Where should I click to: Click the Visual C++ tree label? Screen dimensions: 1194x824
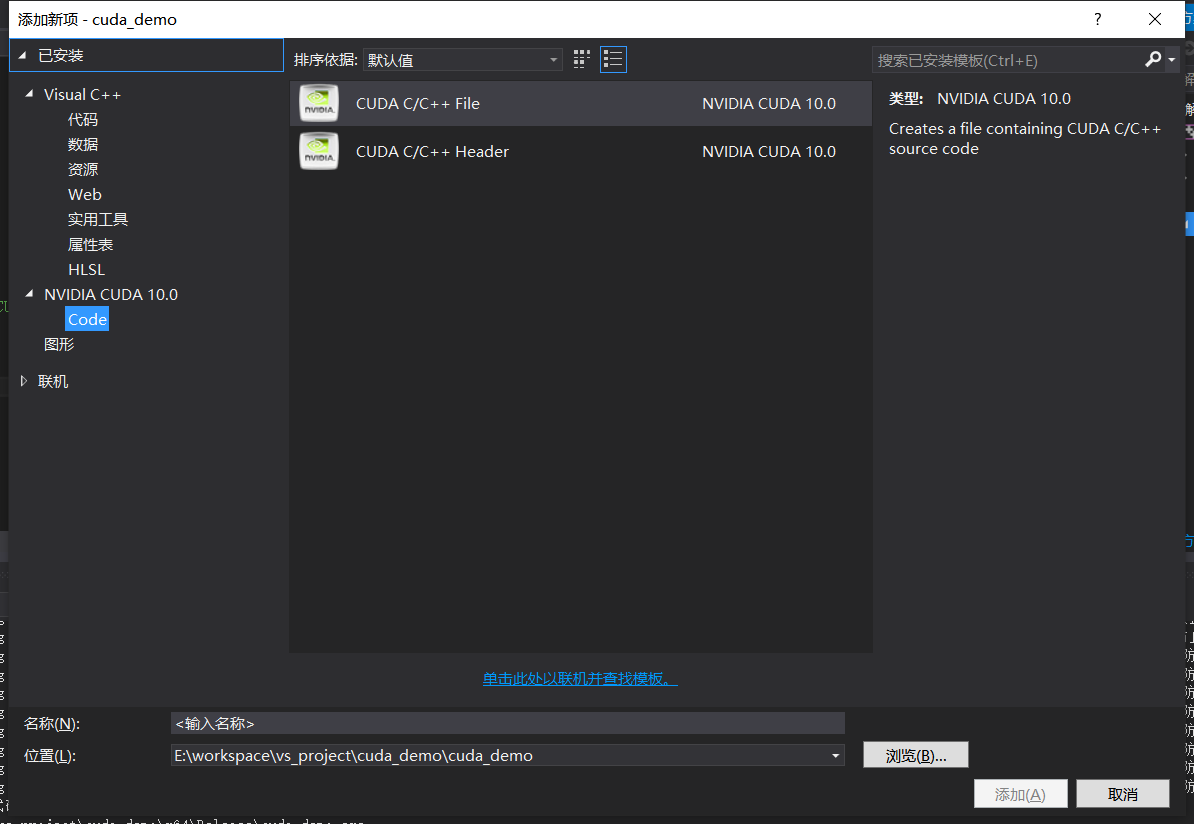click(82, 94)
